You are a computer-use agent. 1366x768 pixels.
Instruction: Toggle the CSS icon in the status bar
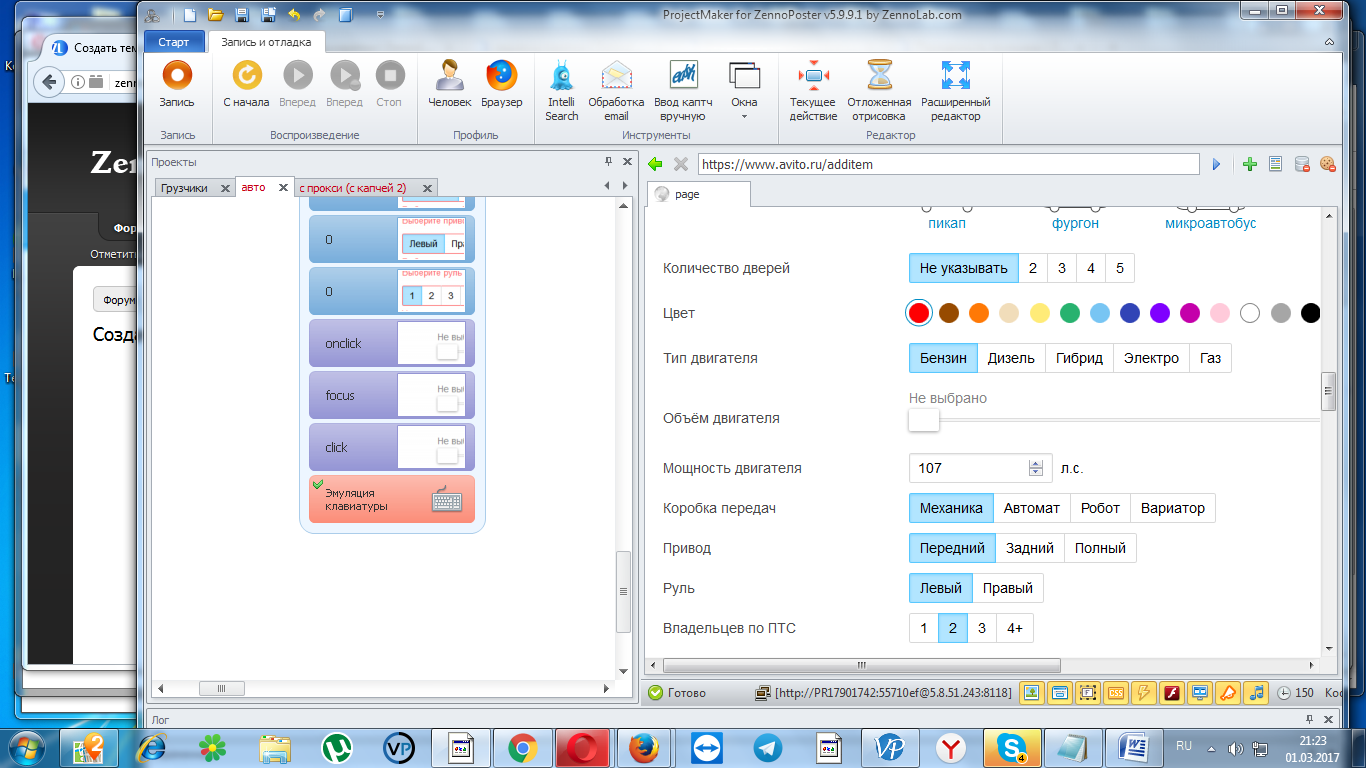1116,692
